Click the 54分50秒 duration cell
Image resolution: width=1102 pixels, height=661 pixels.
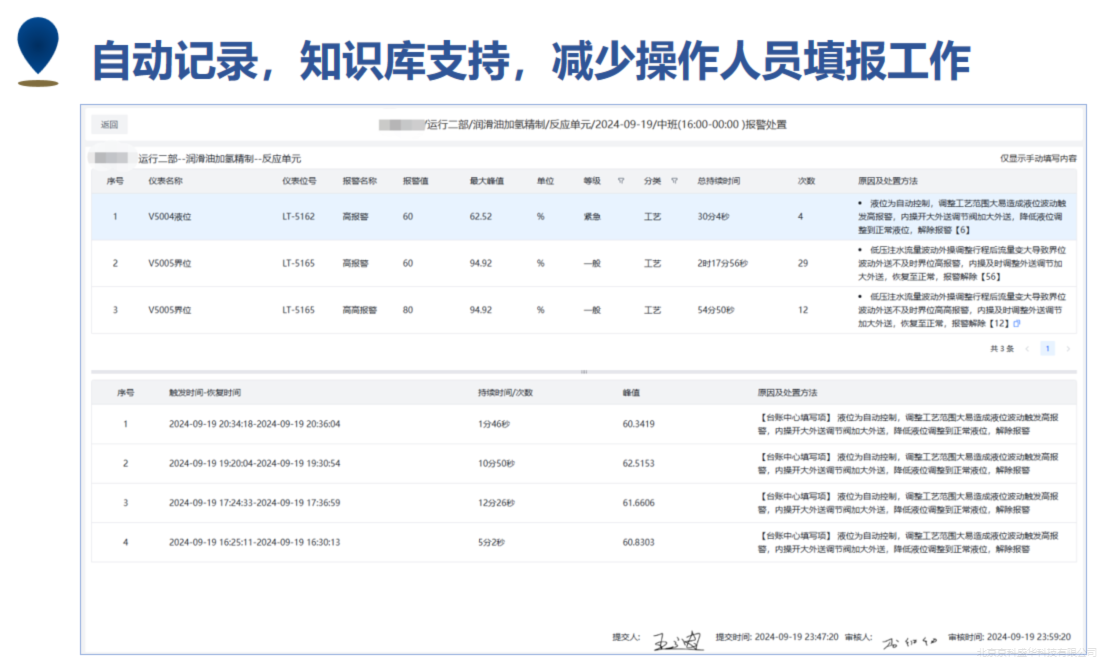(715, 310)
